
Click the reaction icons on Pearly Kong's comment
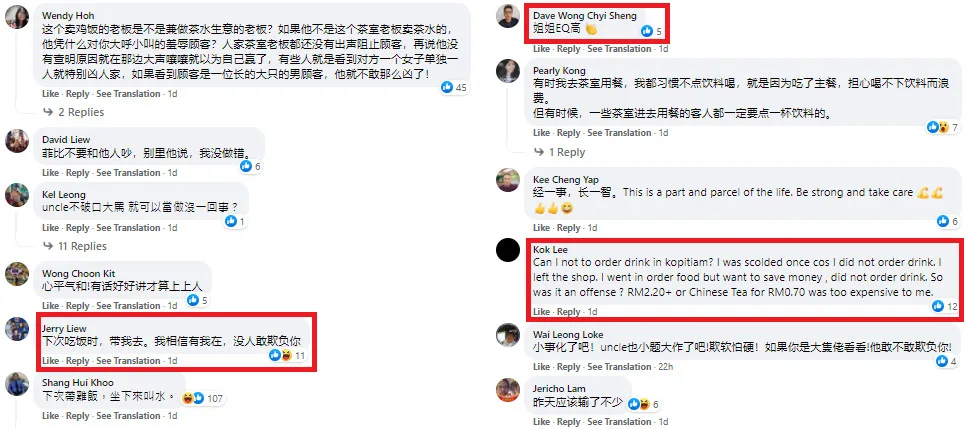pyautogui.click(x=938, y=127)
